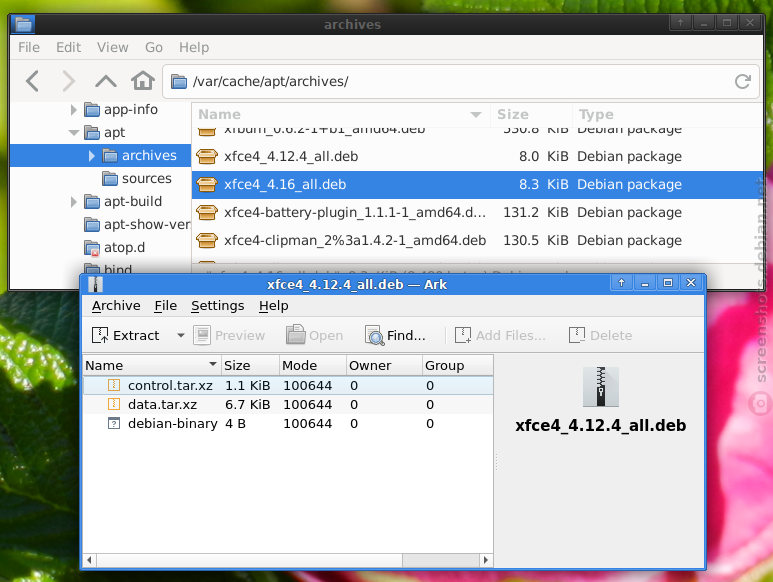Expand the apt-build tree folder
The height and width of the screenshot is (582, 773).
(x=73, y=202)
